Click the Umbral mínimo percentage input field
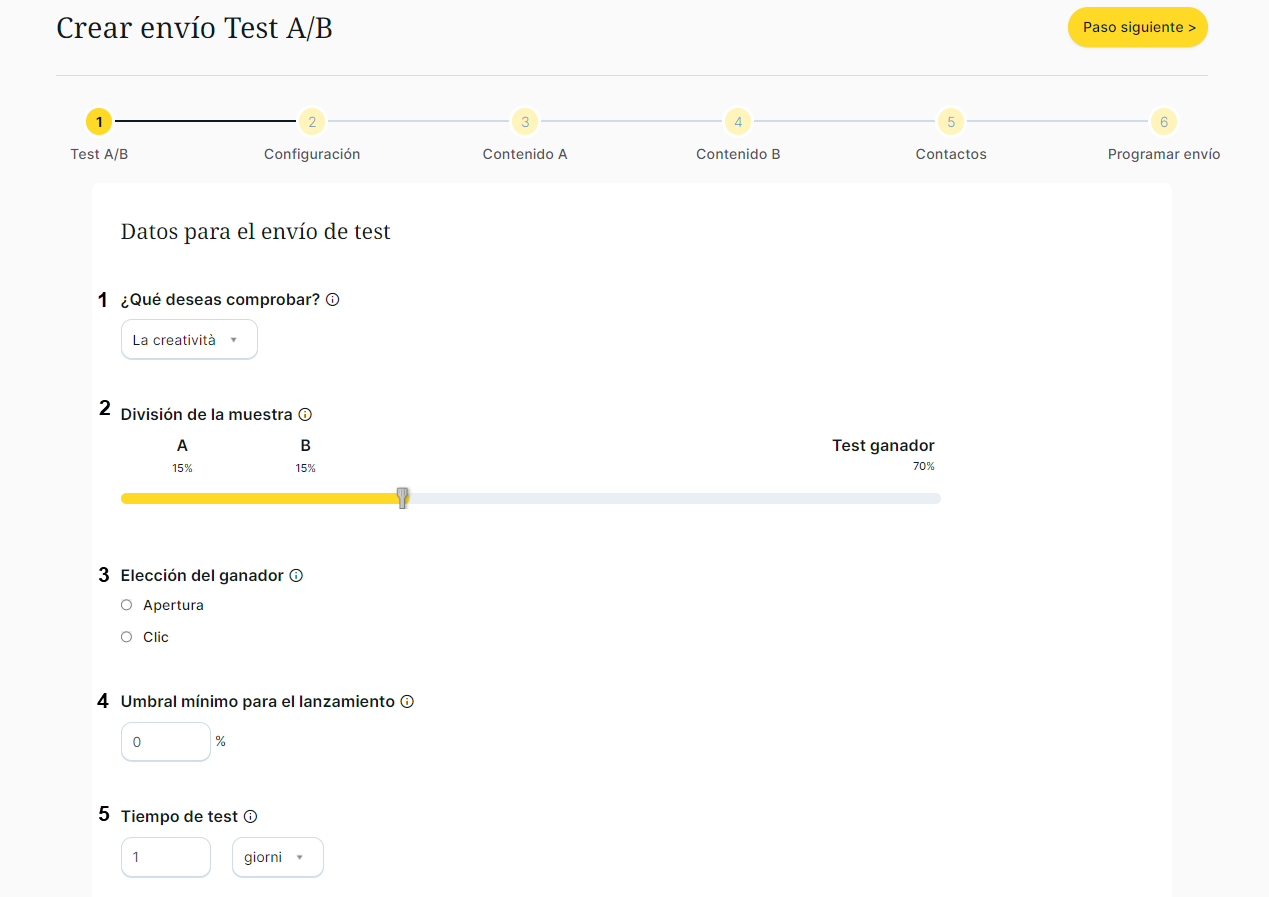The height and width of the screenshot is (897, 1269). [x=166, y=742]
